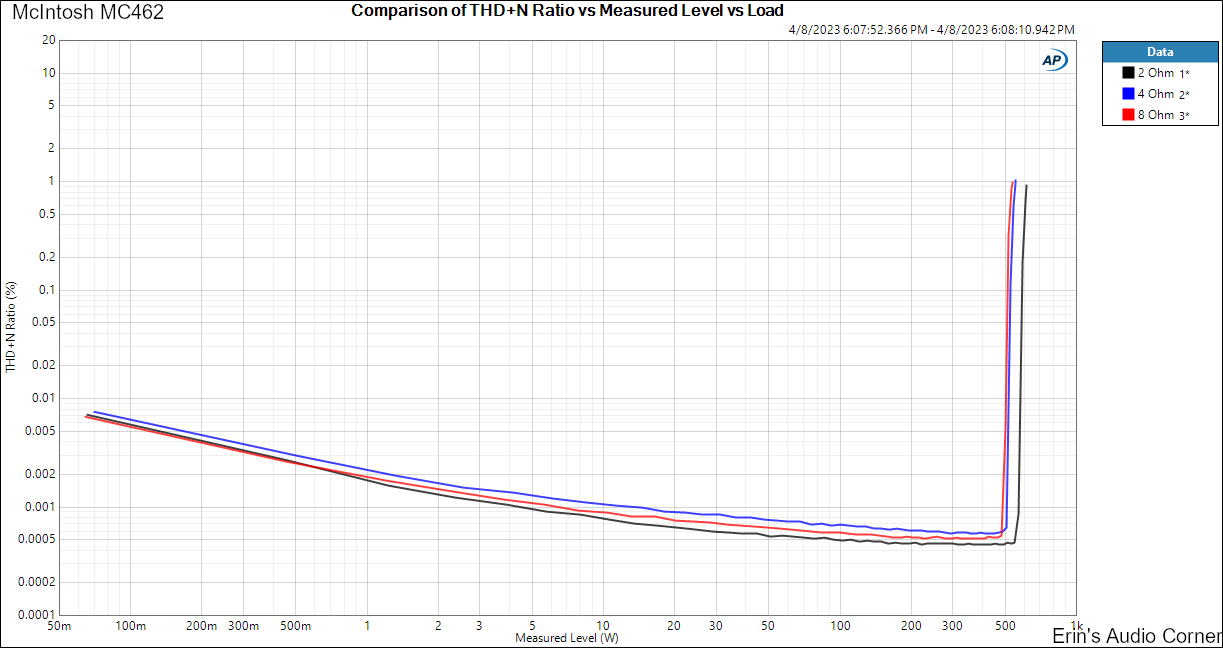Click the "0.002" tick on the vertical axis
Viewport: 1223px width, 648px height.
pyautogui.click(x=41, y=474)
